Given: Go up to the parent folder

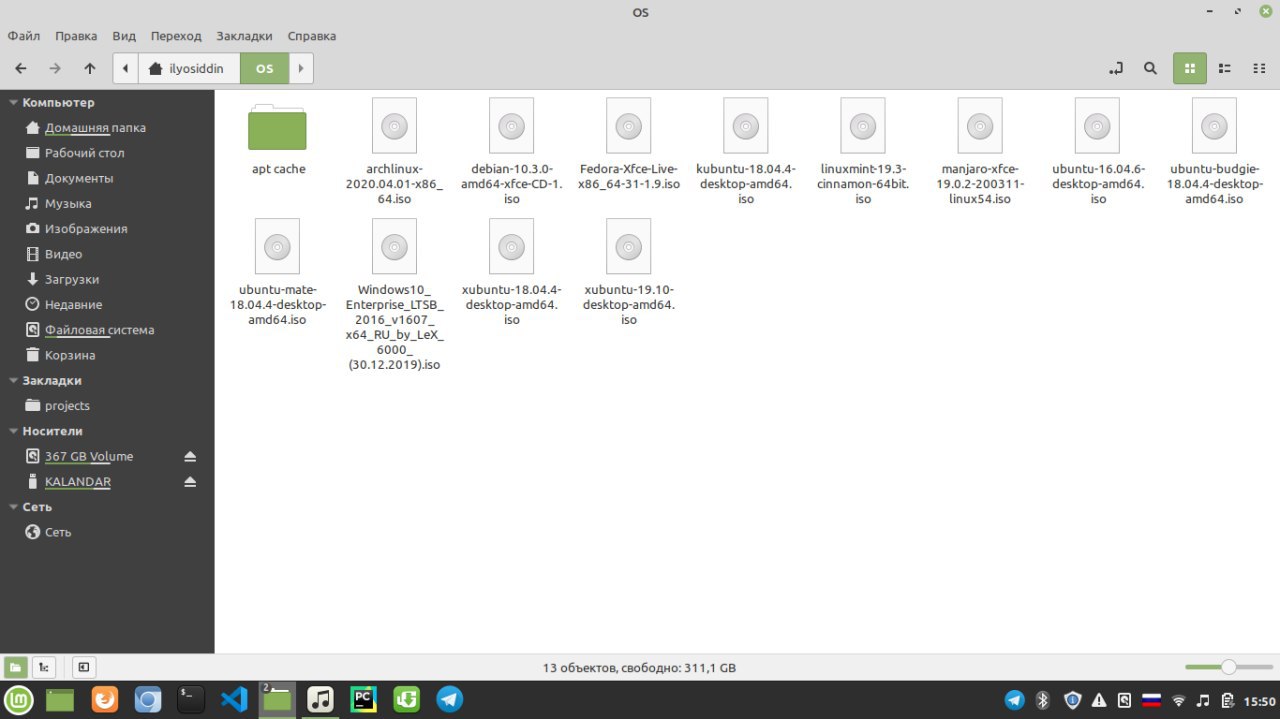Looking at the screenshot, I should click(90, 68).
